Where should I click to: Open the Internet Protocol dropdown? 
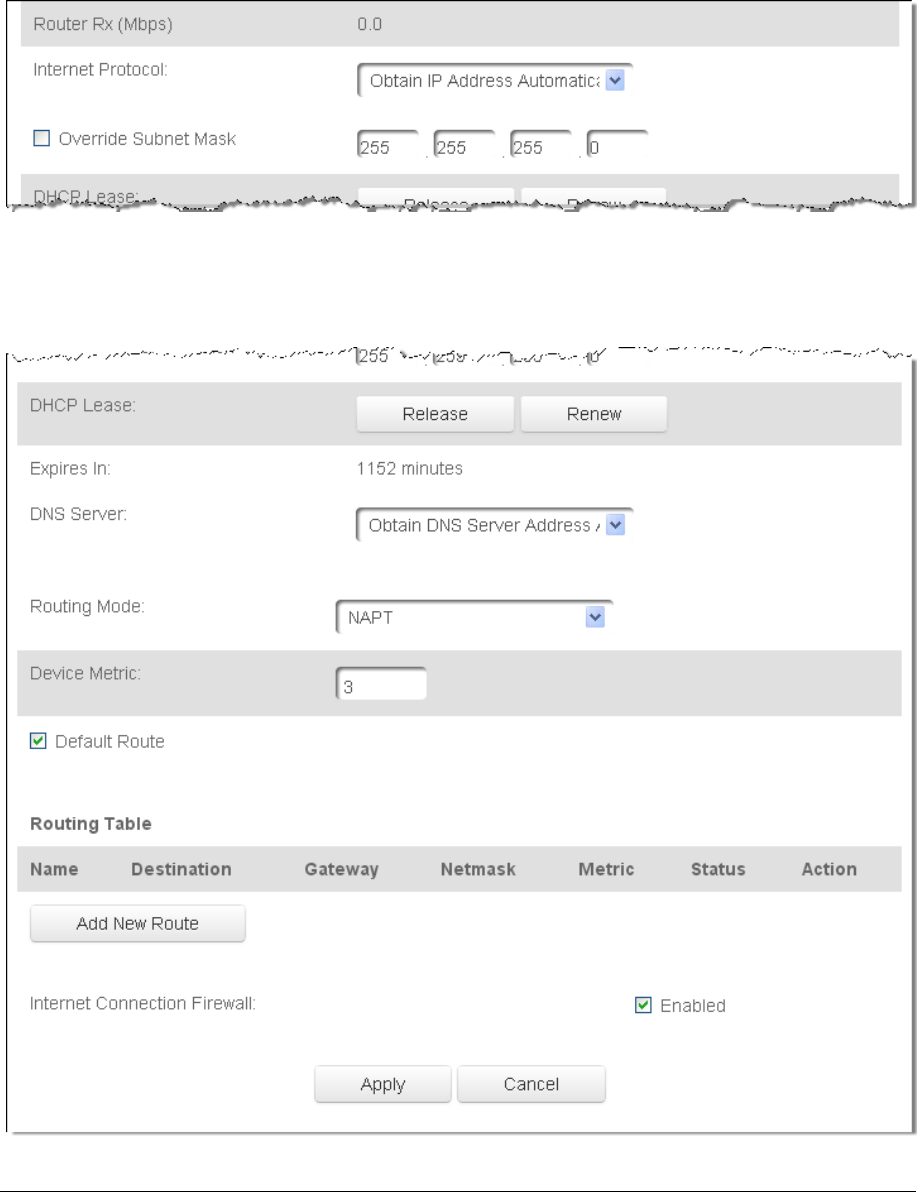point(495,80)
